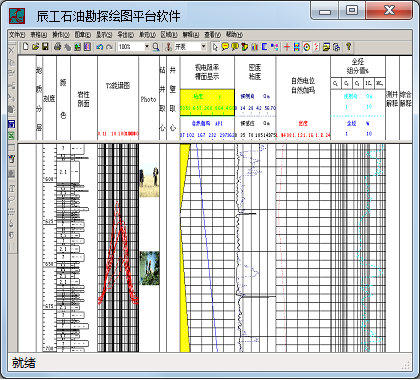The image size is (420, 380).
Task: Click the red crosshair tool icon
Action: [x=287, y=47]
